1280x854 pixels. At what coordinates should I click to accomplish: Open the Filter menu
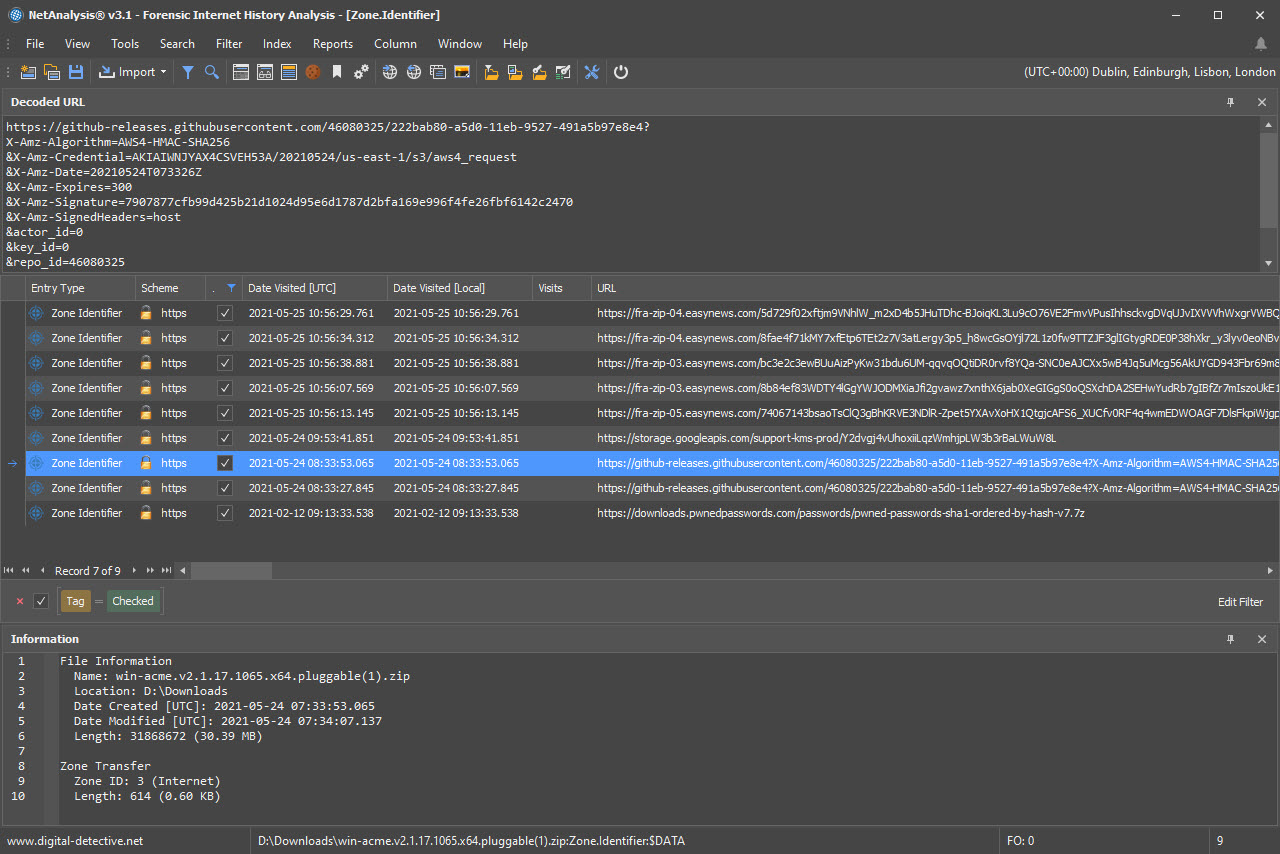229,44
